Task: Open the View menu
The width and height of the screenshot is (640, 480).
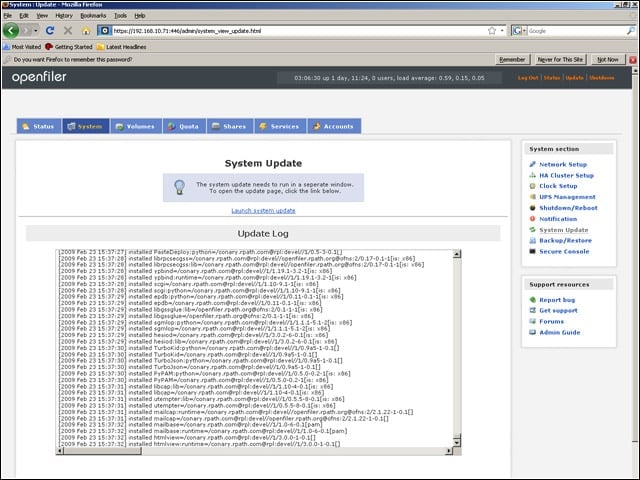Action: [42, 16]
